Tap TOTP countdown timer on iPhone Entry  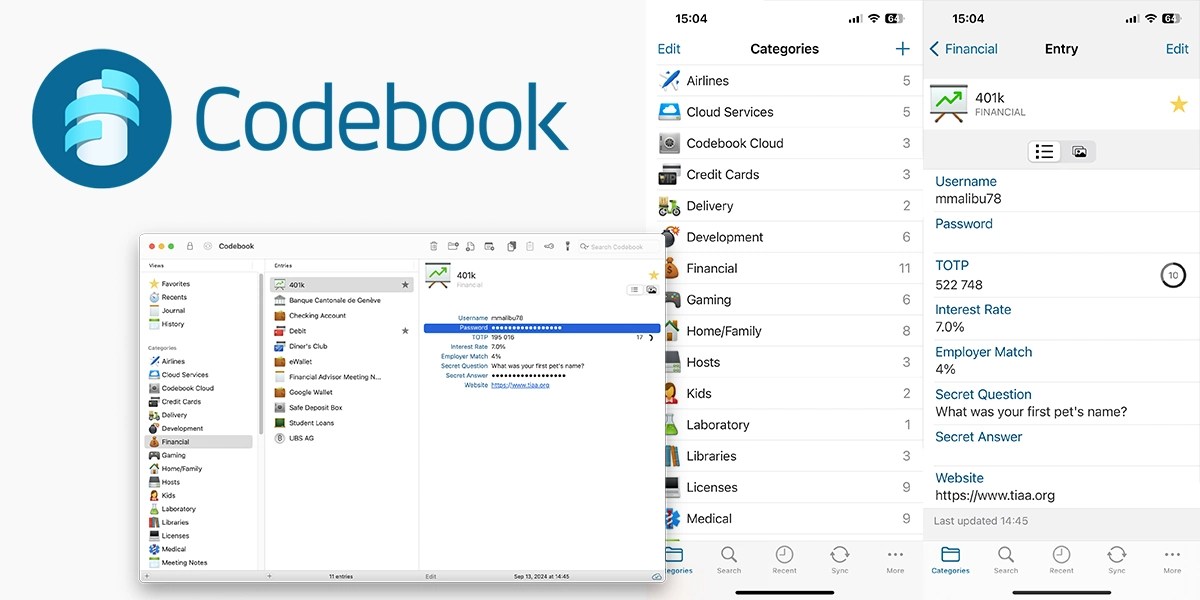point(1173,276)
